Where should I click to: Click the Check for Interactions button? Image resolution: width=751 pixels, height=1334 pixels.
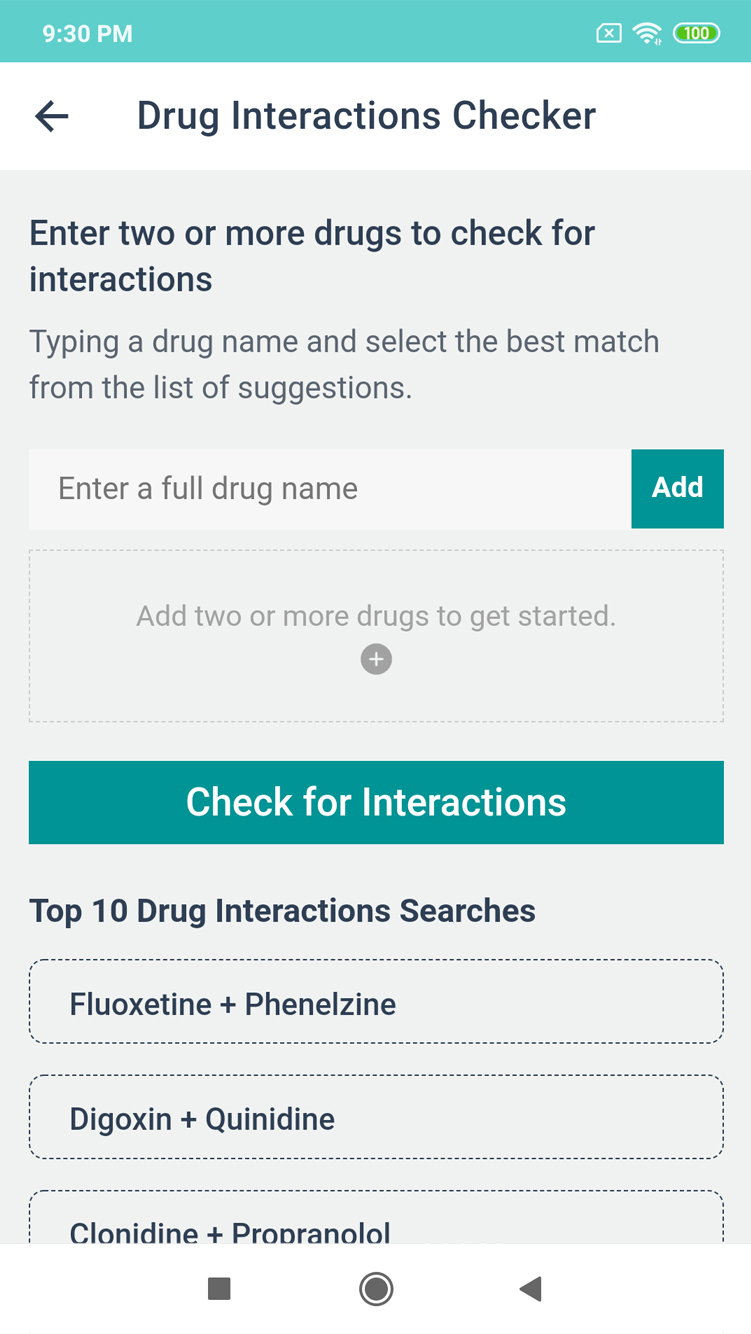tap(376, 802)
